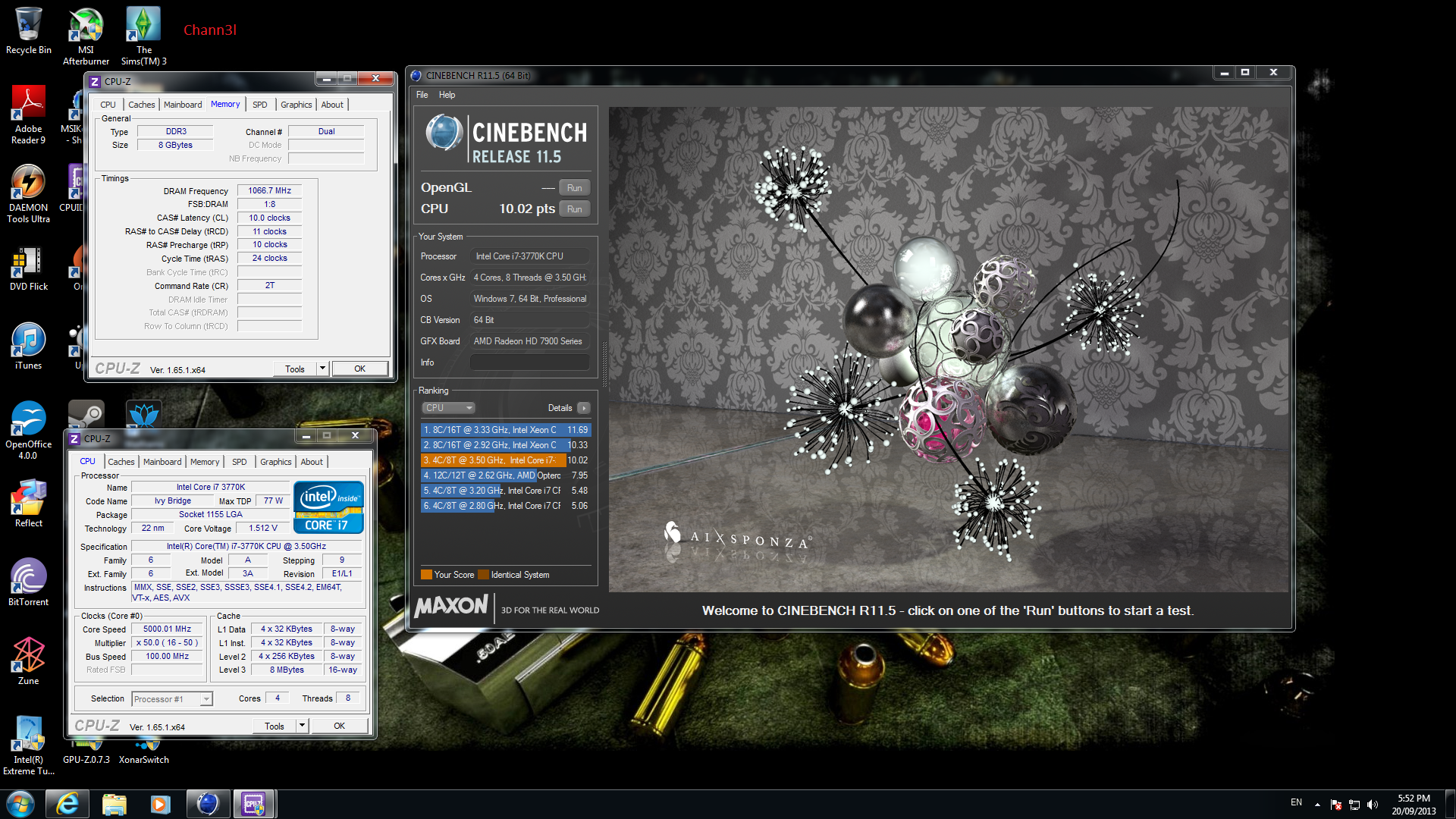Select ranking row 3 scoring 10.02

click(x=506, y=460)
